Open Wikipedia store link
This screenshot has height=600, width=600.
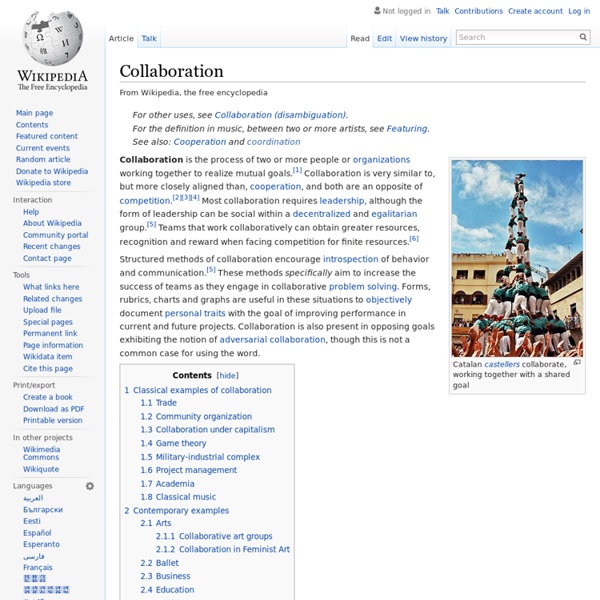tap(43, 183)
